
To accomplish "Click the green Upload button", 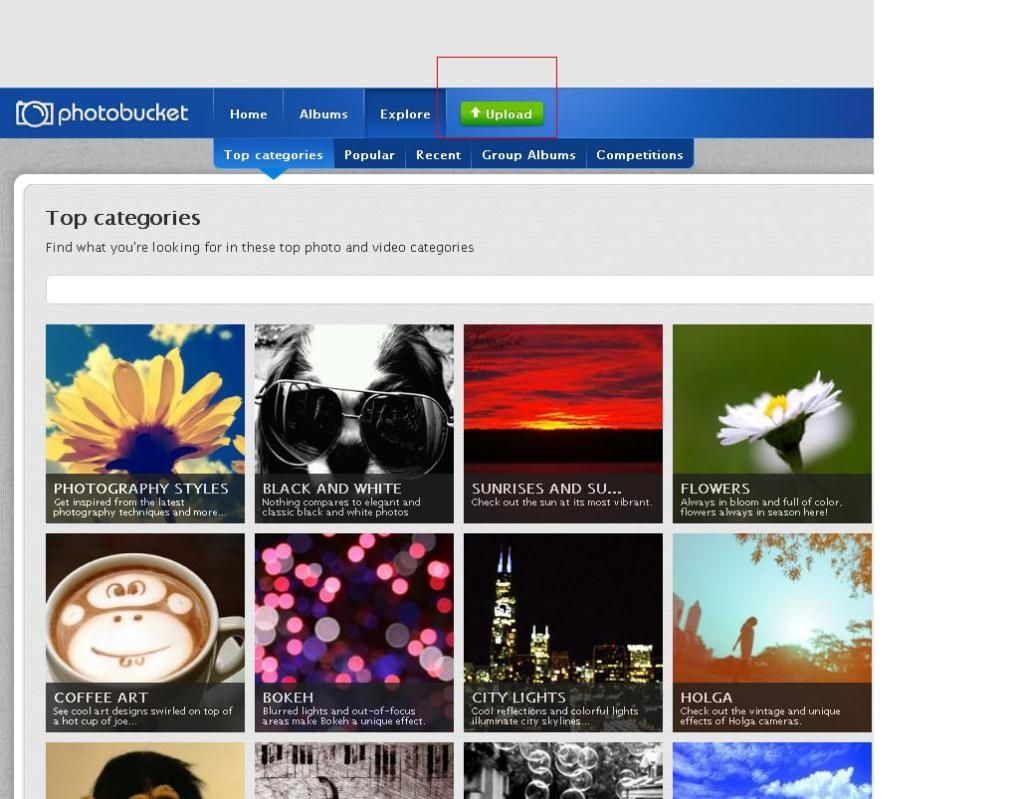I will tap(502, 114).
